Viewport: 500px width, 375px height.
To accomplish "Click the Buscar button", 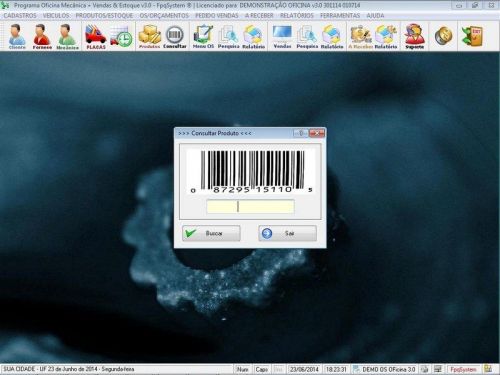I will point(211,233).
